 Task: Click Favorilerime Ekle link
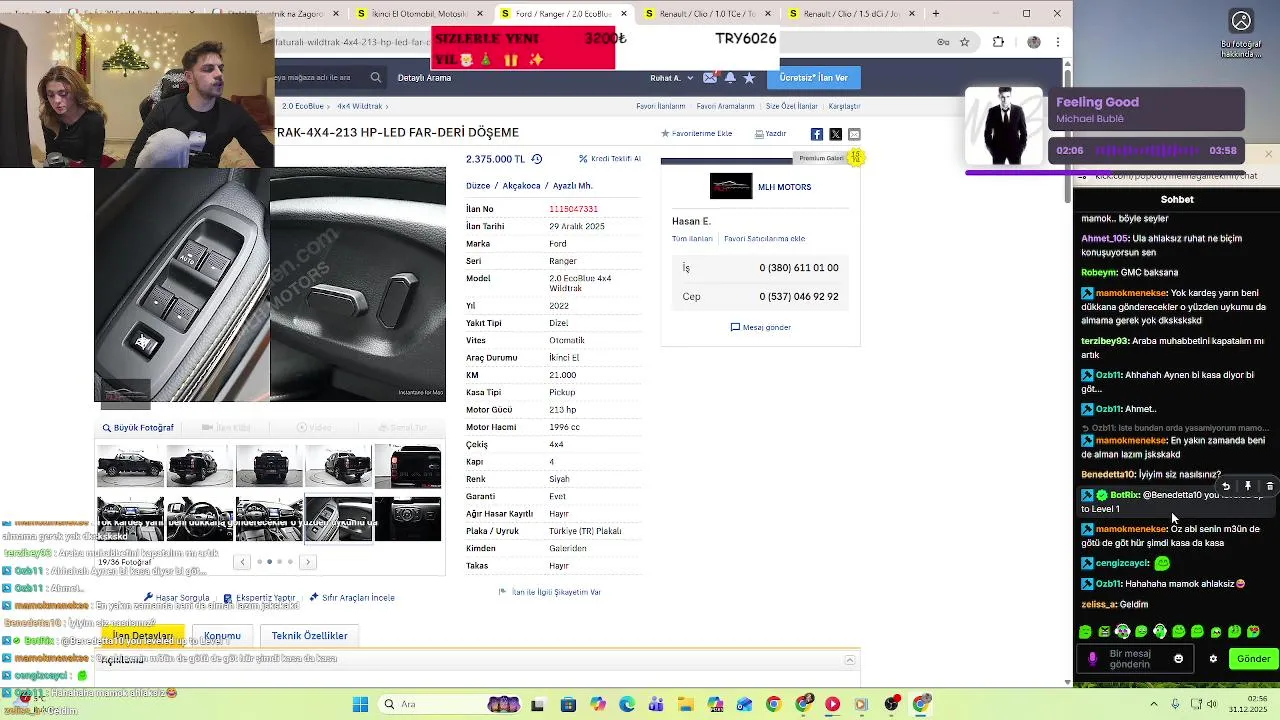697,134
